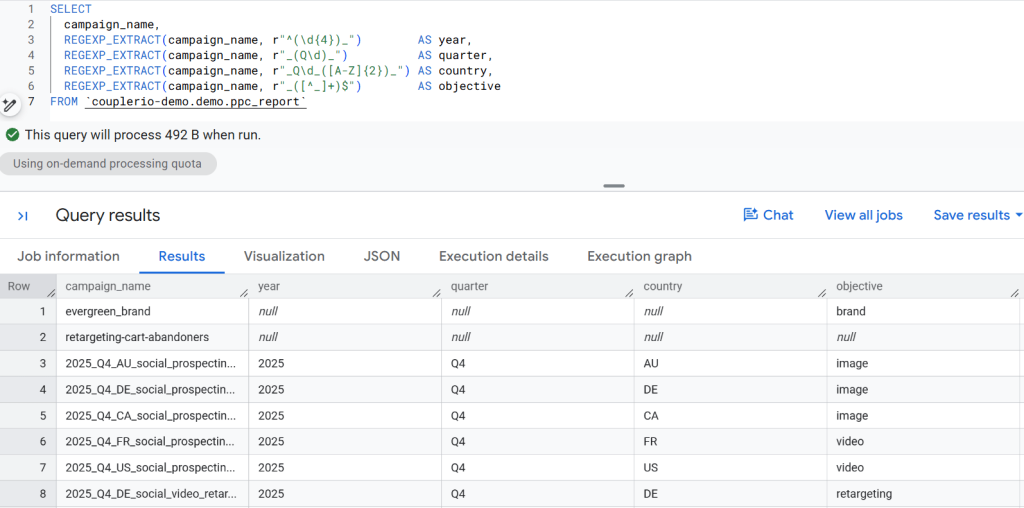This screenshot has width=1024, height=508.
Task: Click the Using on-demand processing quota chip
Action: point(108,164)
